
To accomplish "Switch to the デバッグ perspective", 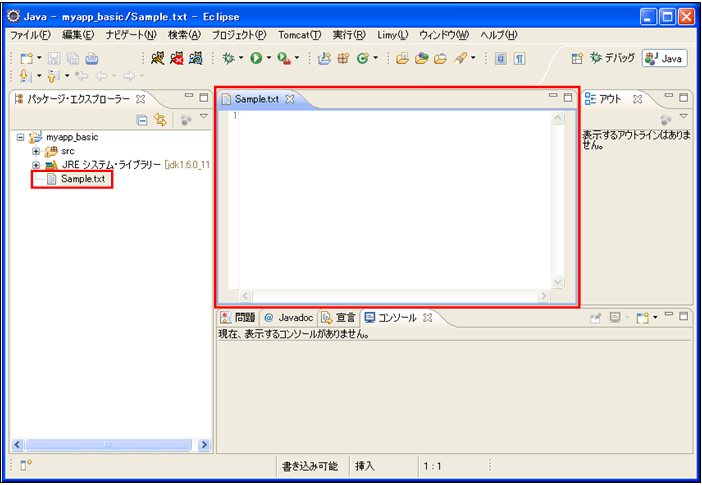I will click(x=614, y=59).
